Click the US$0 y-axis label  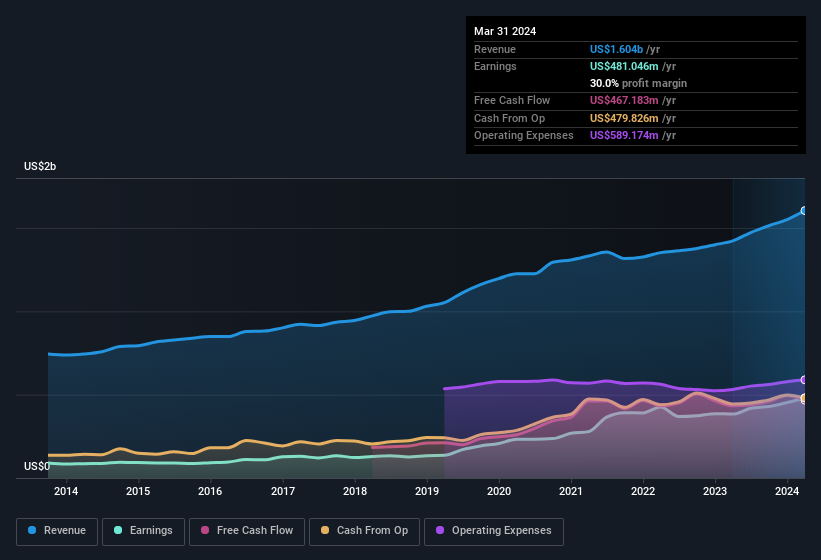37,466
